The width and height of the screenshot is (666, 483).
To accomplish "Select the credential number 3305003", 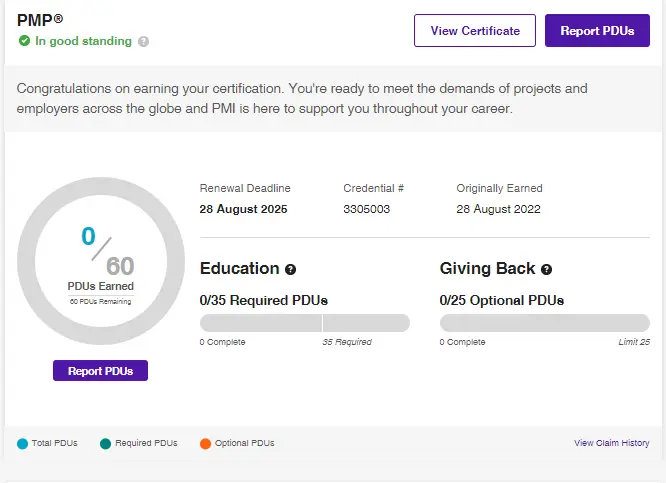I will click(366, 210).
